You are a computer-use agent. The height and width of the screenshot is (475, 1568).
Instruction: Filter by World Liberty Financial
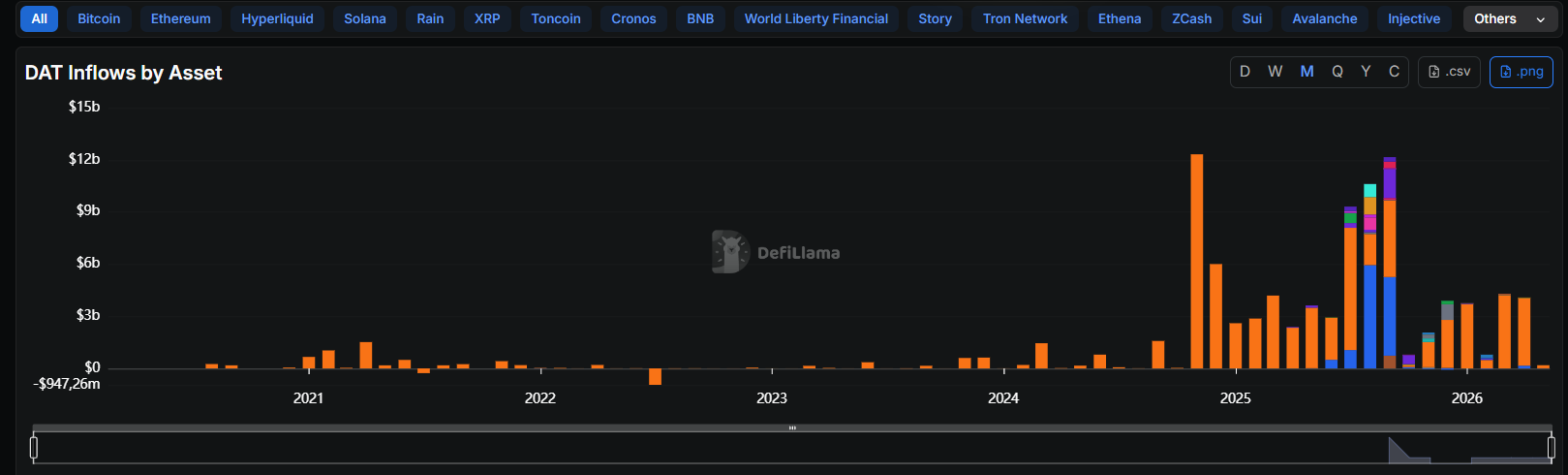816,18
